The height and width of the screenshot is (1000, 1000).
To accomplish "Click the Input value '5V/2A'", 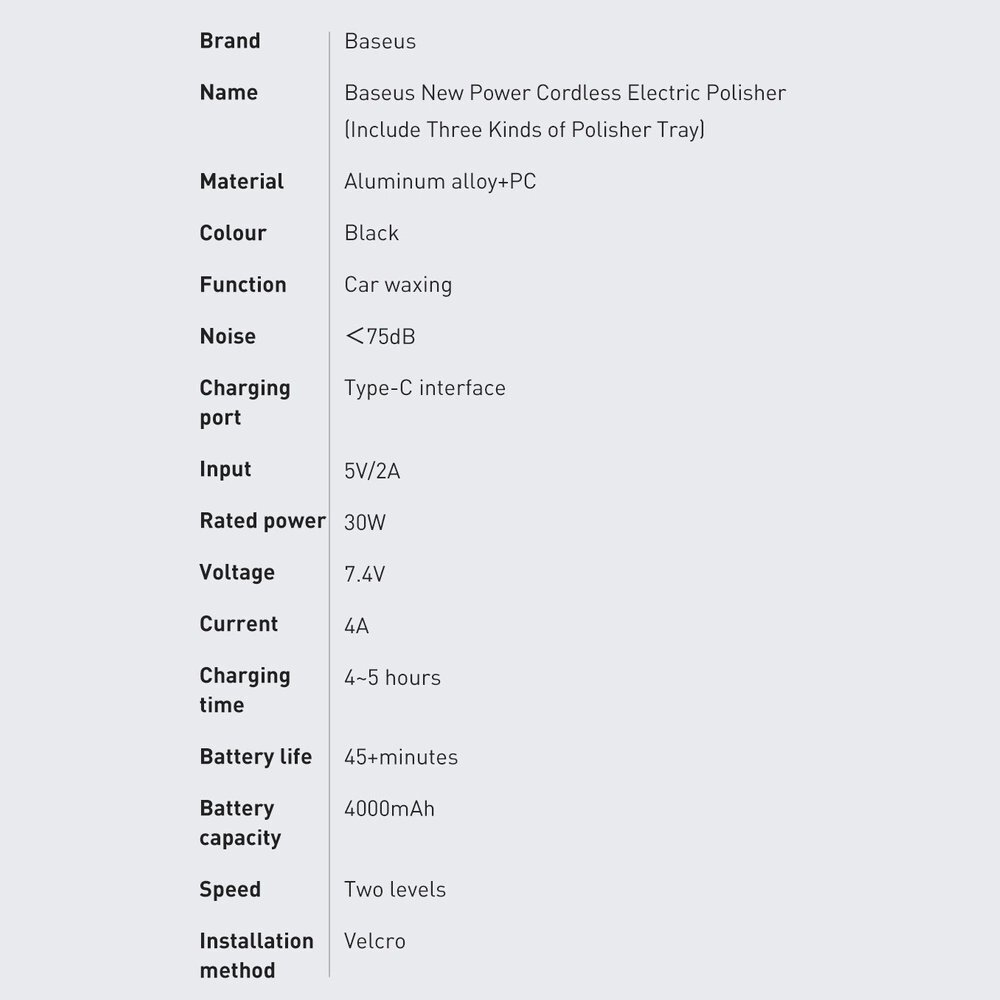I will (372, 471).
